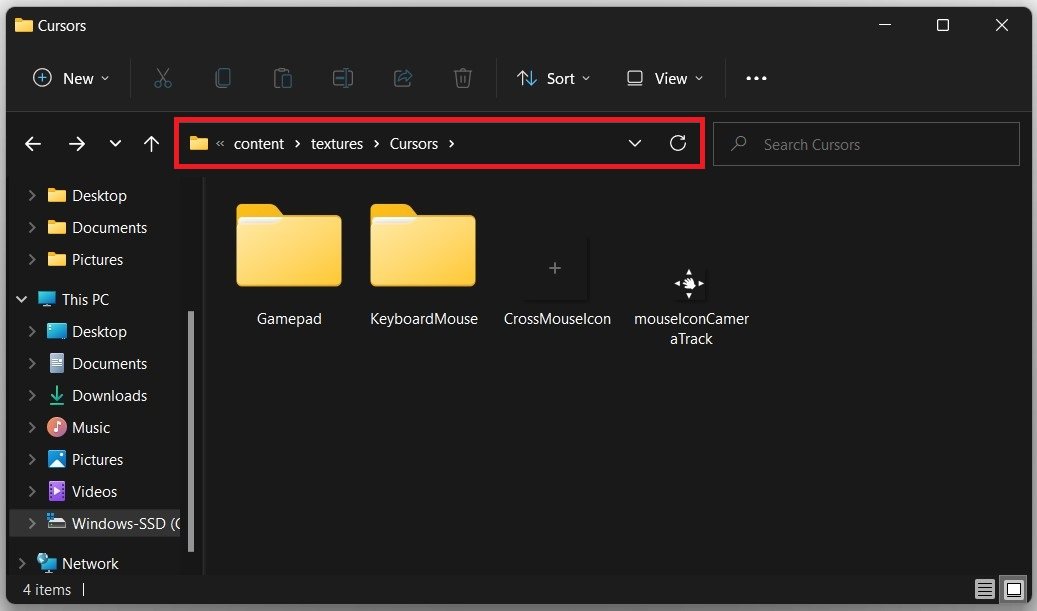The width and height of the screenshot is (1037, 611).
Task: Delete selected item via trash icon
Action: [462, 78]
